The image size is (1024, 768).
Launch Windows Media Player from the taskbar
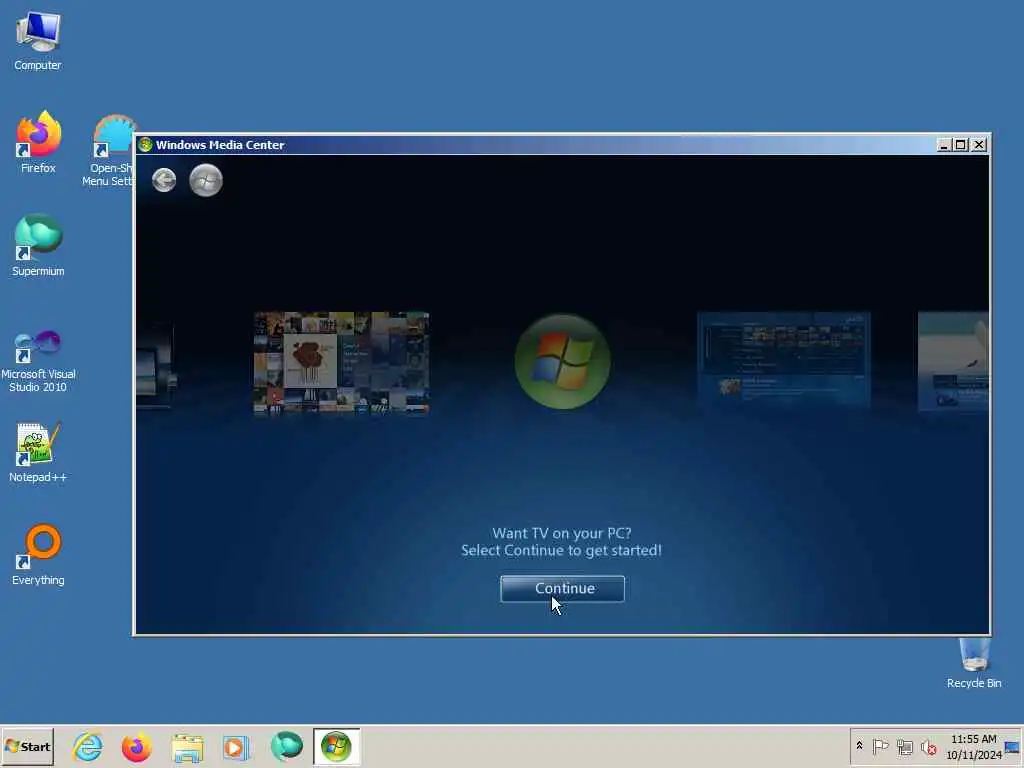point(236,747)
